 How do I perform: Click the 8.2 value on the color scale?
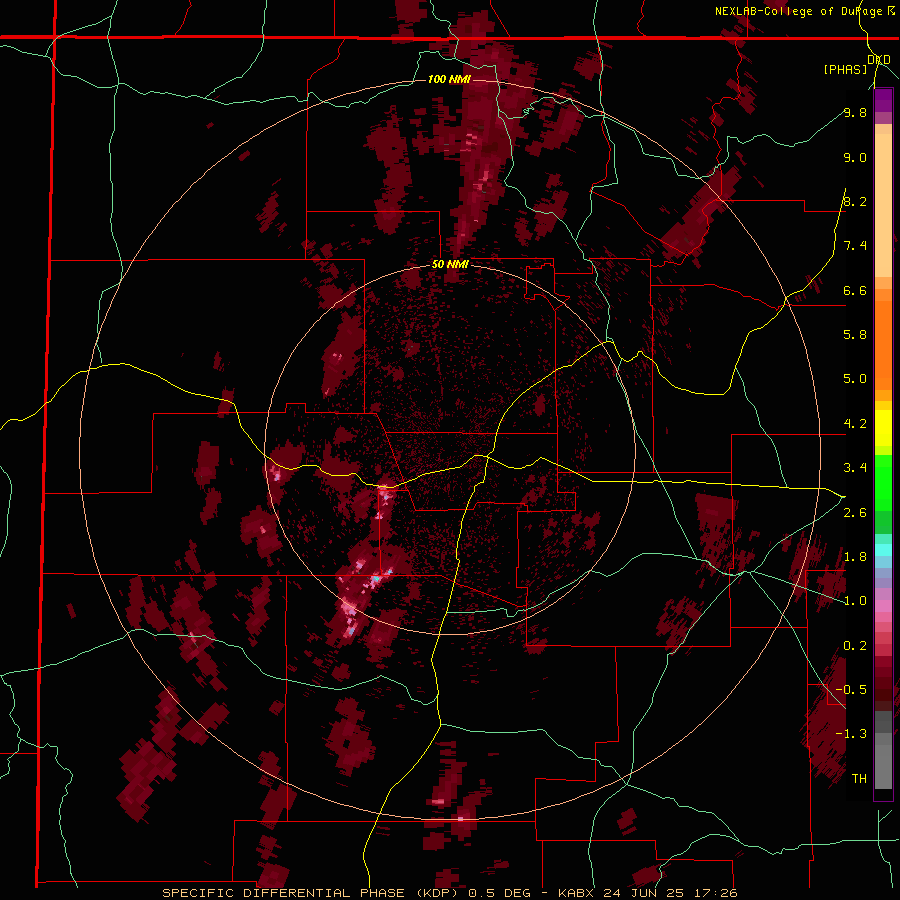click(x=855, y=202)
